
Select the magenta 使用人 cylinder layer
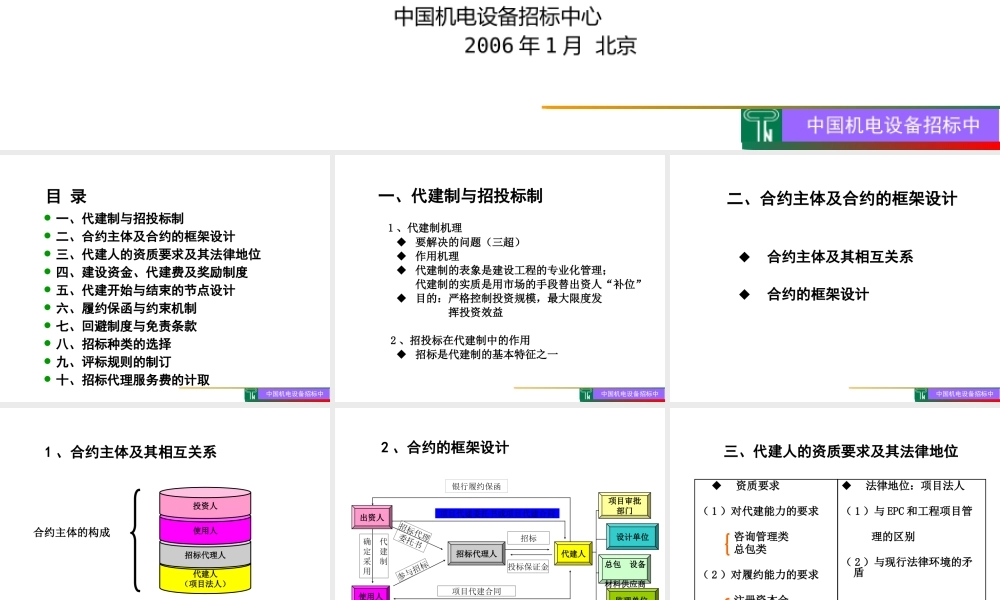pyautogui.click(x=205, y=530)
